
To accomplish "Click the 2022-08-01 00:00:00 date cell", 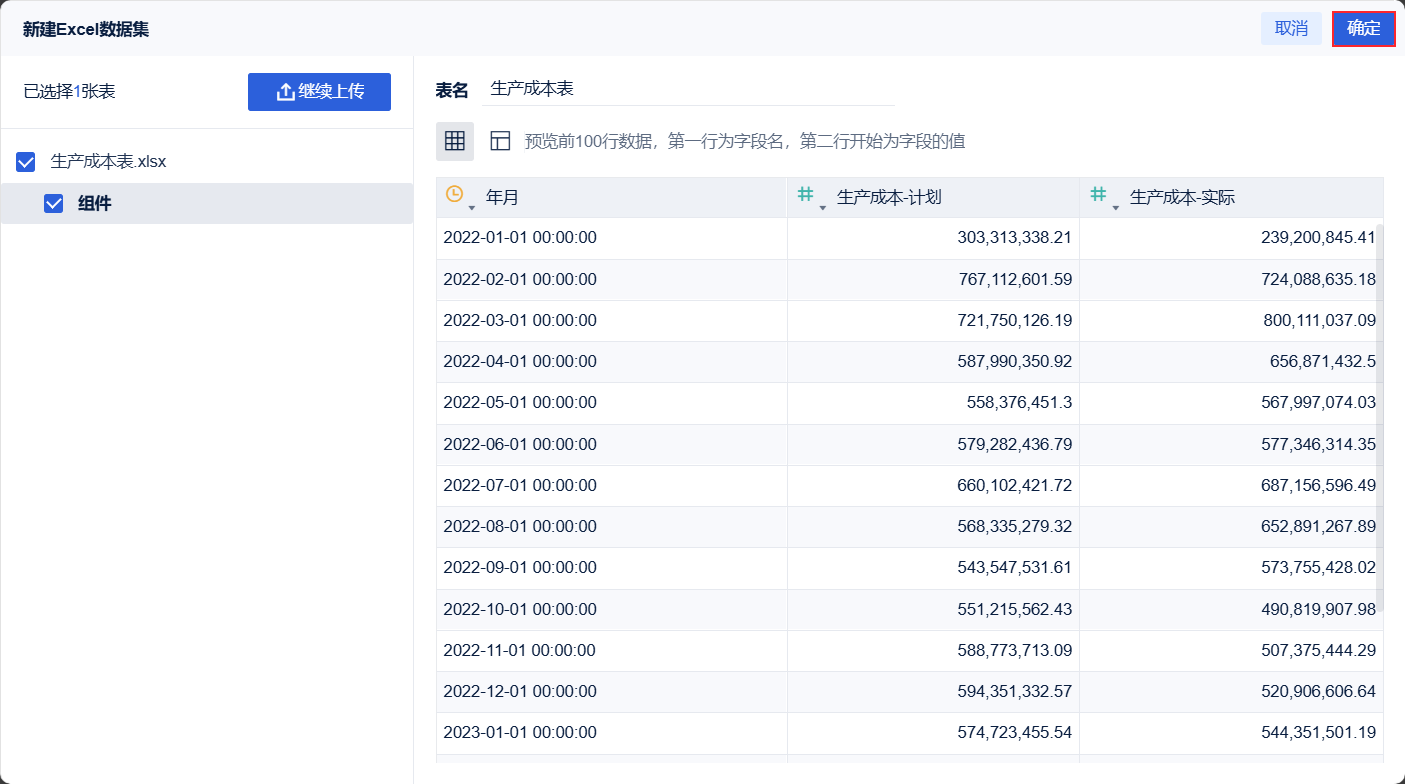I will click(x=612, y=527).
